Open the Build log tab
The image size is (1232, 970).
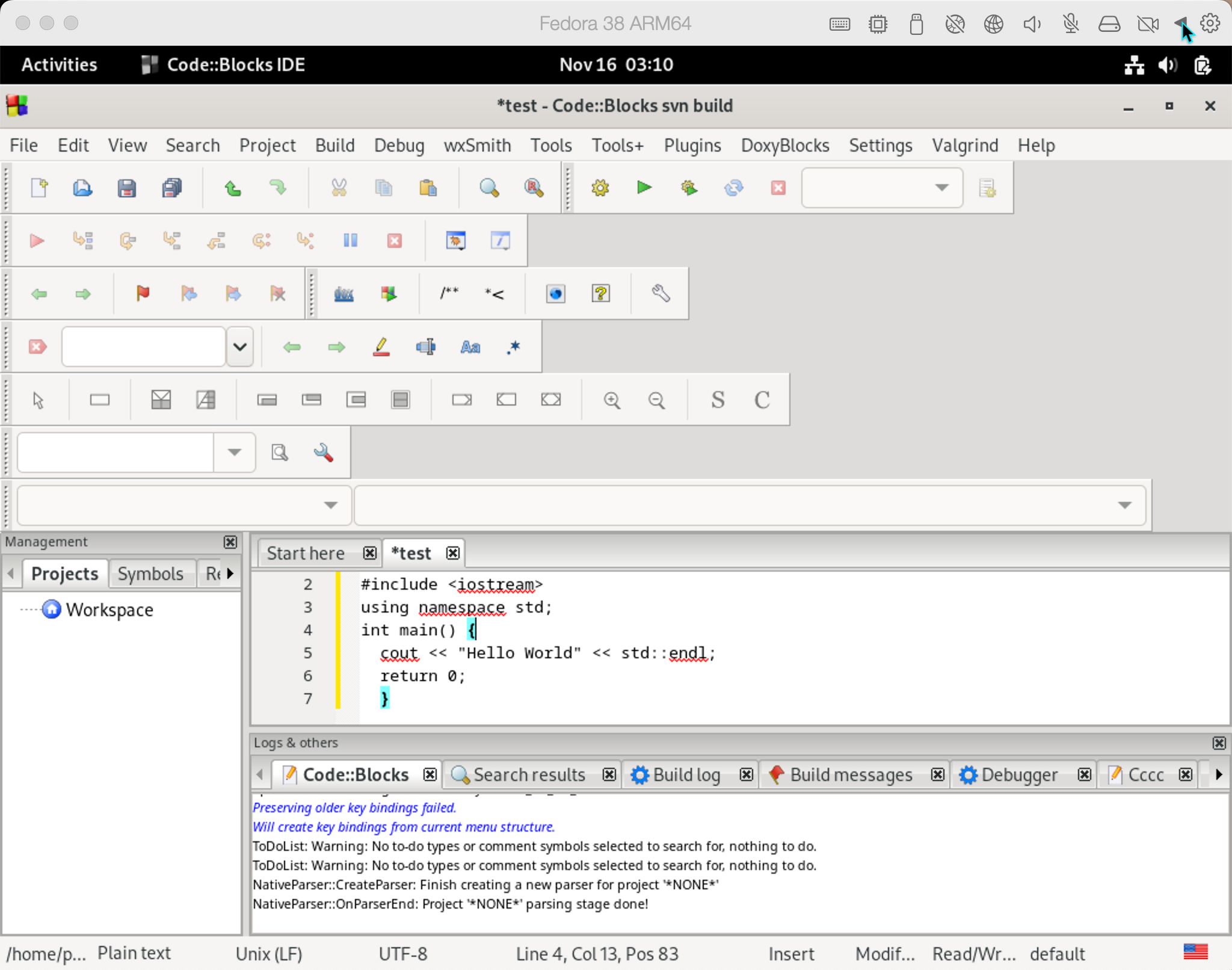pos(686,775)
